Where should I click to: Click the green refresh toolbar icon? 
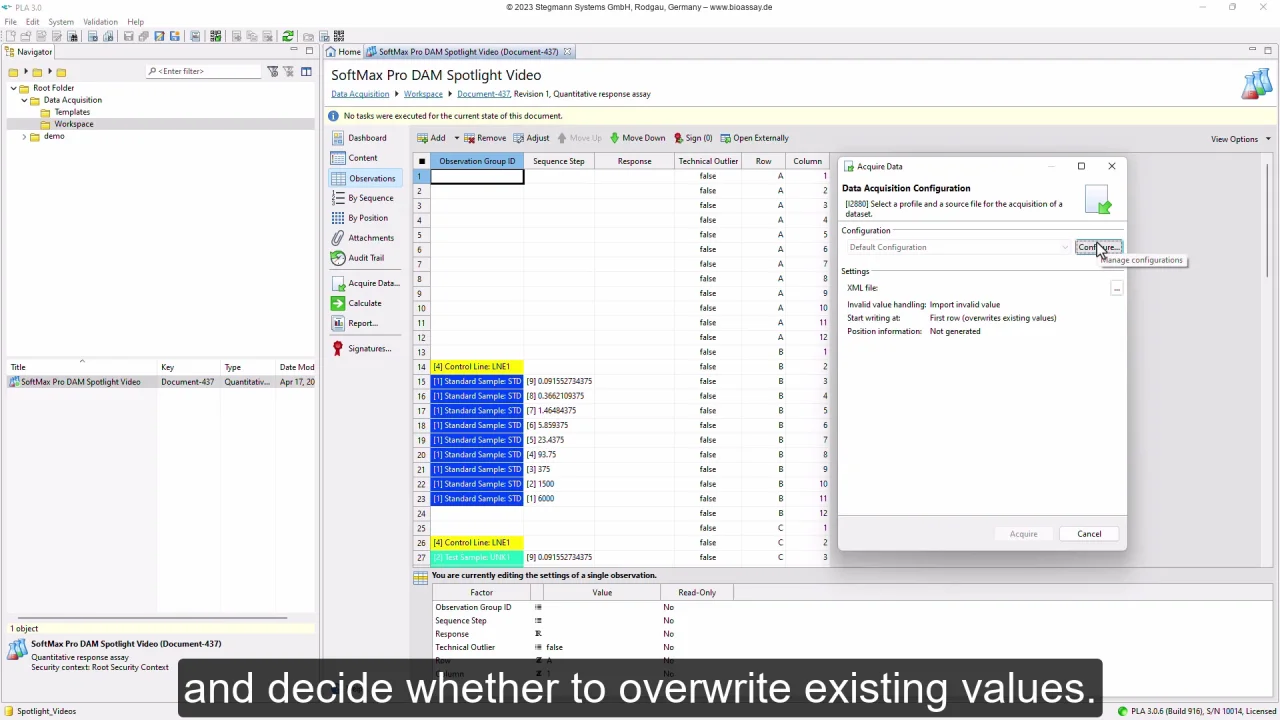(x=288, y=36)
